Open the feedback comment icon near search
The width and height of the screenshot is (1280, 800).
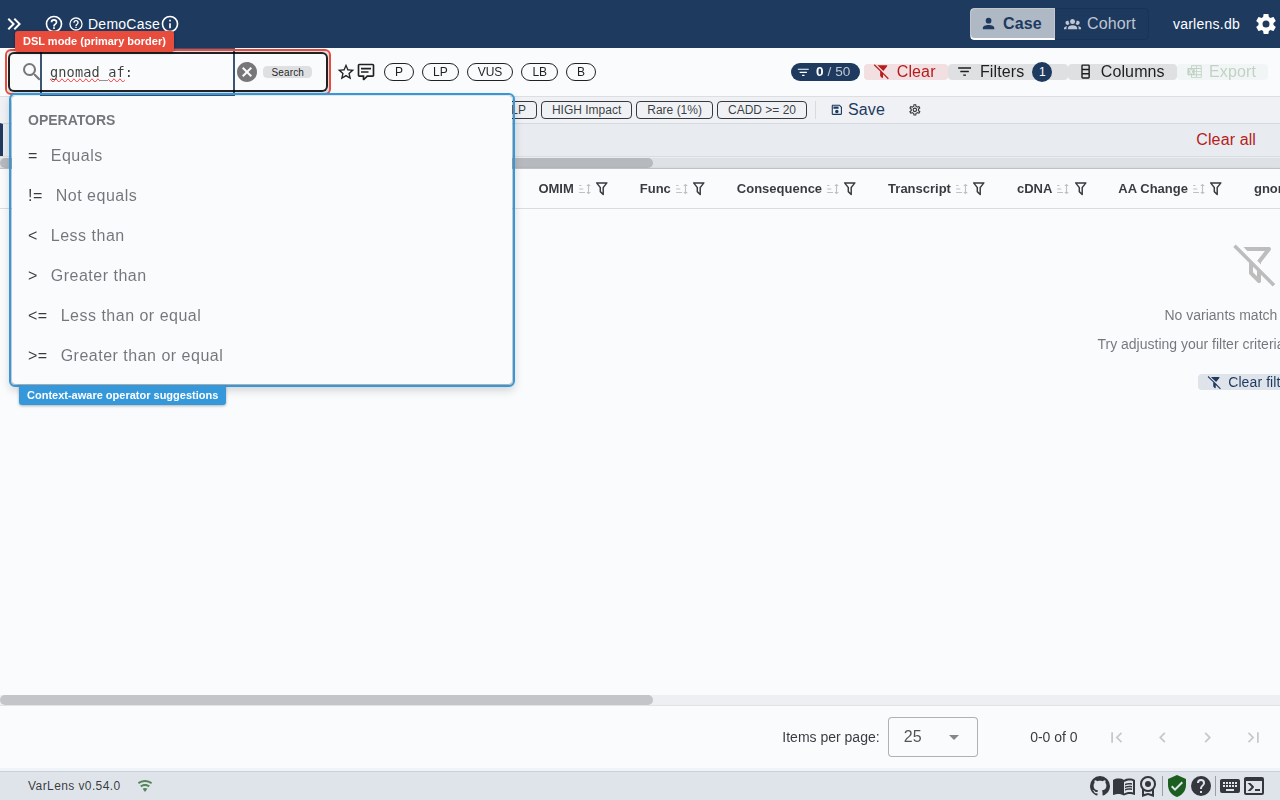(364, 71)
